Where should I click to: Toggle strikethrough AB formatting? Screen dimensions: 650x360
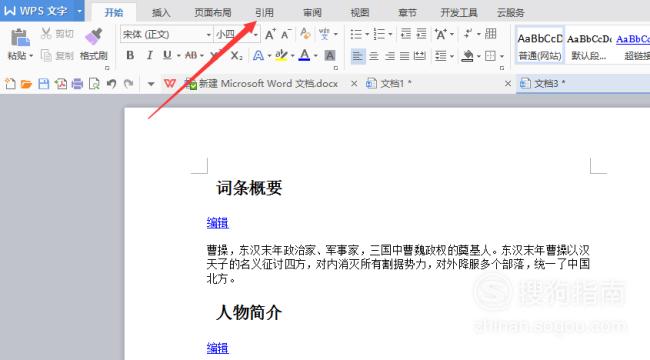click(191, 55)
